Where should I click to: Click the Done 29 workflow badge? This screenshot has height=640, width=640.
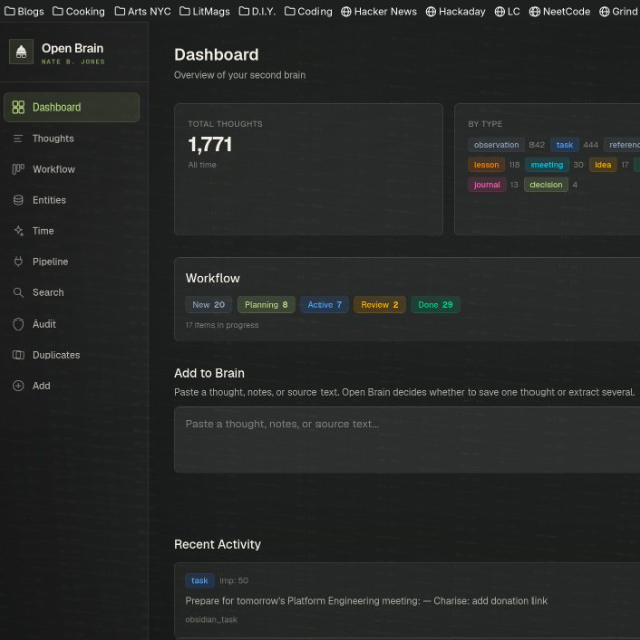click(436, 305)
